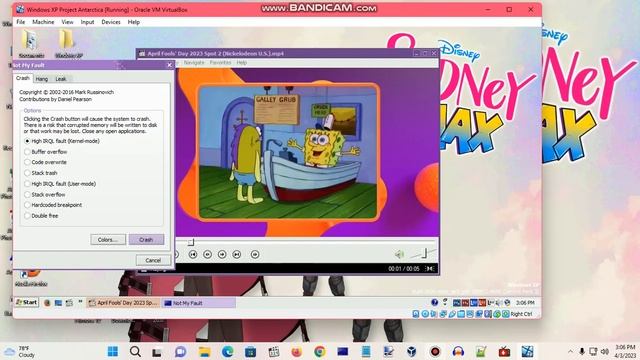Screen dimensions: 640x360
Task: Open the media player Favorites menu
Action: click(x=220, y=62)
